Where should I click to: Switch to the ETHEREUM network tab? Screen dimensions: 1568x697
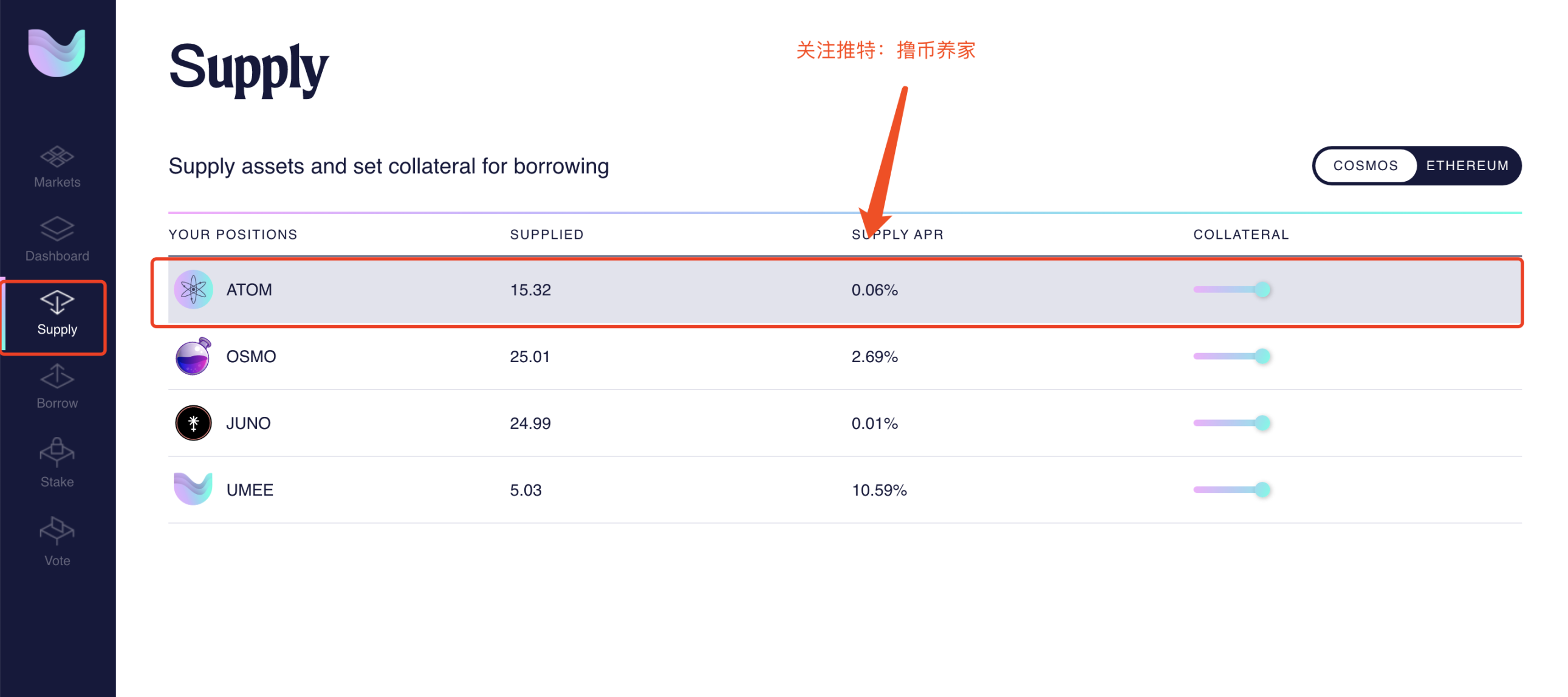(x=1467, y=165)
